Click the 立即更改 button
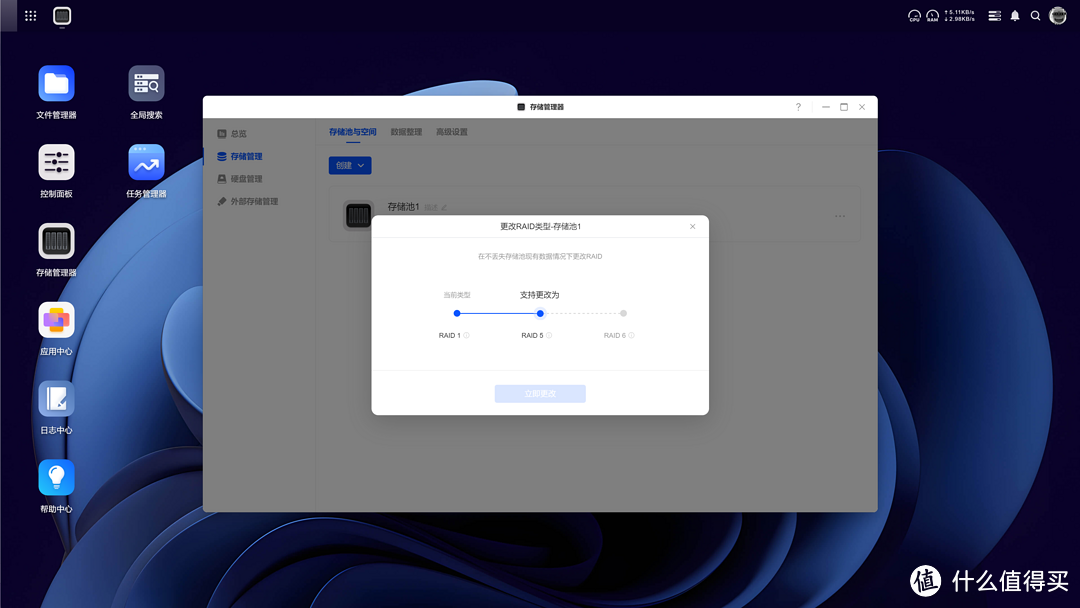Screen dimensions: 1080x608 [540, 394]
